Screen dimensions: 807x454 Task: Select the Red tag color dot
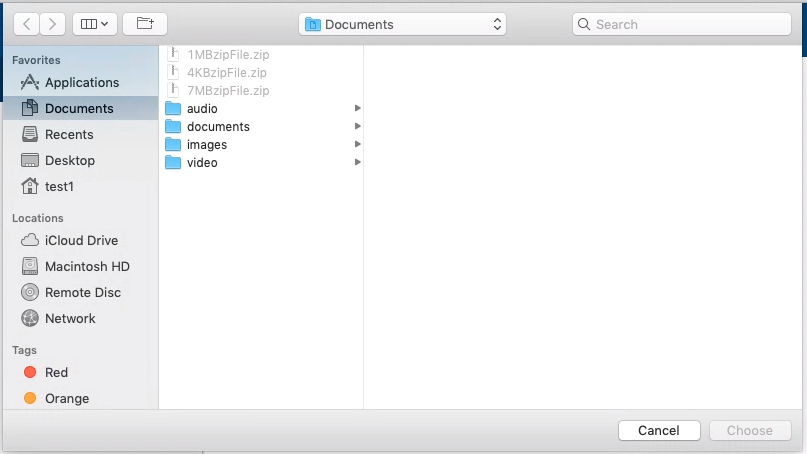point(30,372)
